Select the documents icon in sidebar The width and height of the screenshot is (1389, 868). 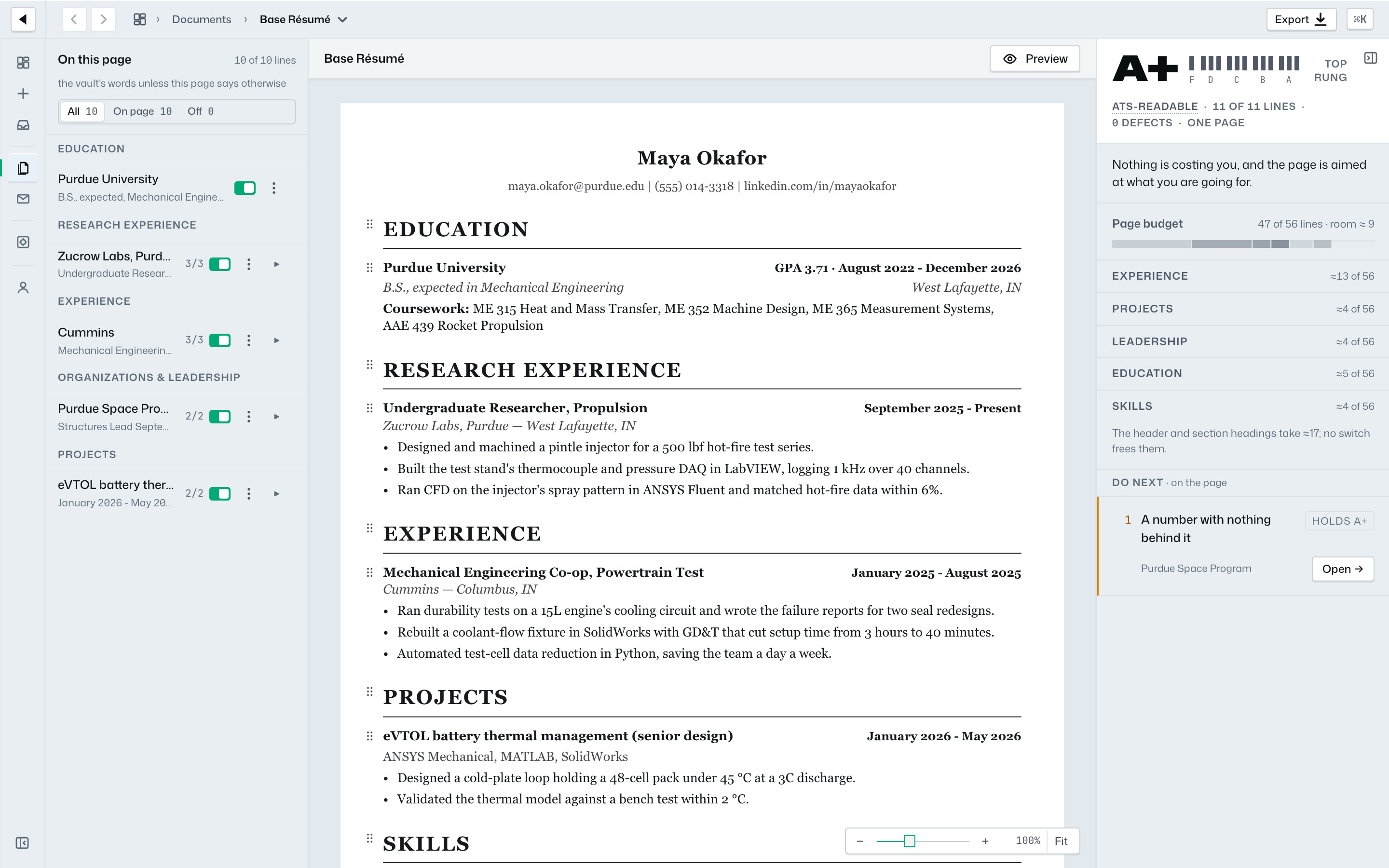23,168
